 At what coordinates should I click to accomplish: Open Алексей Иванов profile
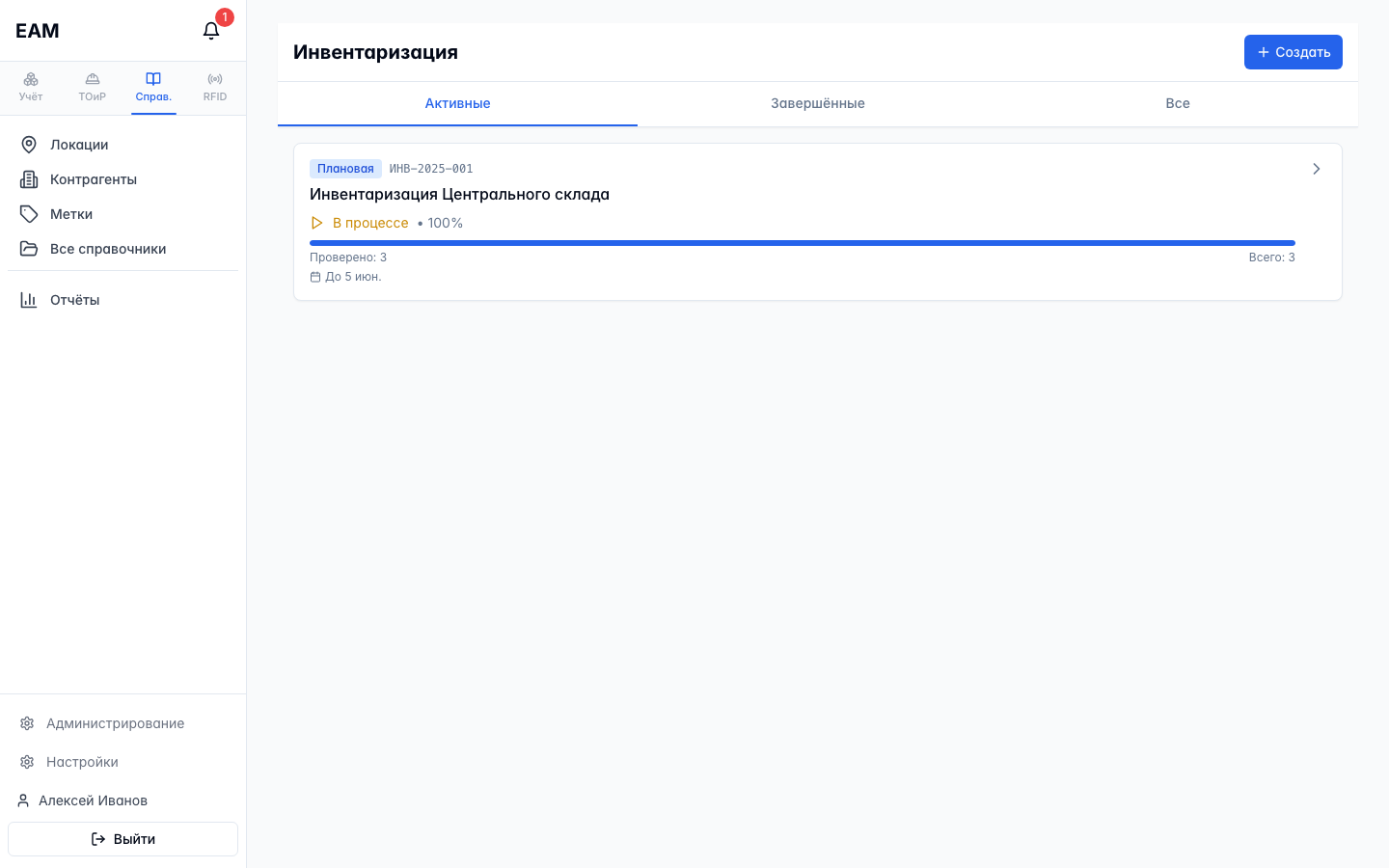(x=93, y=800)
